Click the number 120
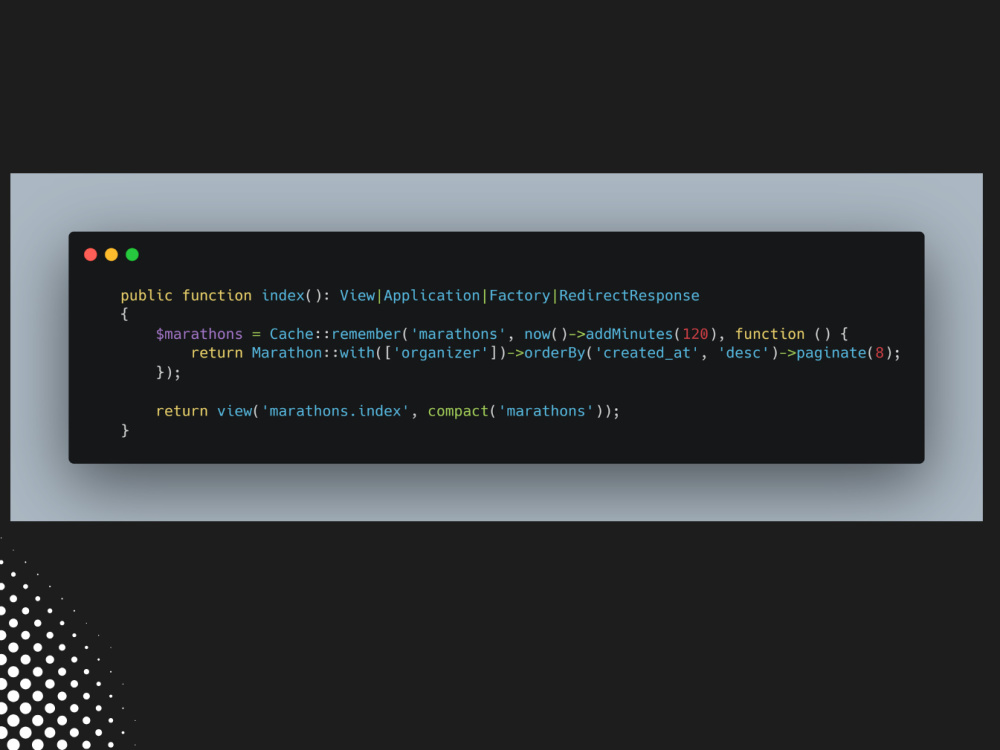The image size is (1000, 750). click(x=695, y=334)
